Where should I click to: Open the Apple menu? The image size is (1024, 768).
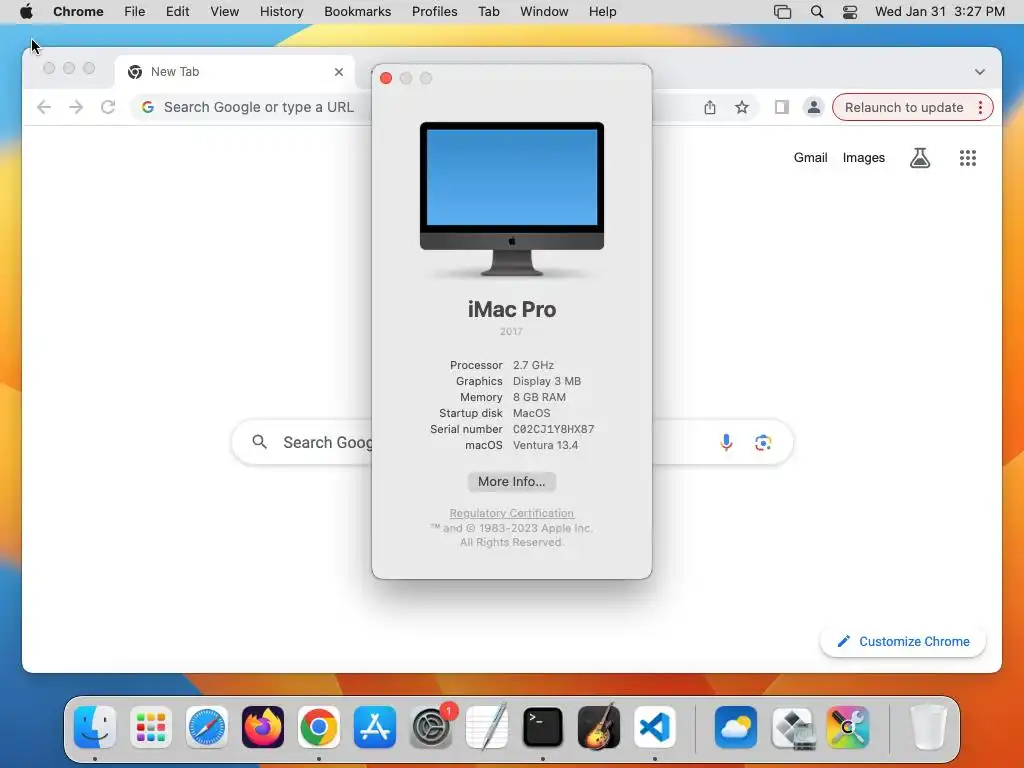[26, 12]
